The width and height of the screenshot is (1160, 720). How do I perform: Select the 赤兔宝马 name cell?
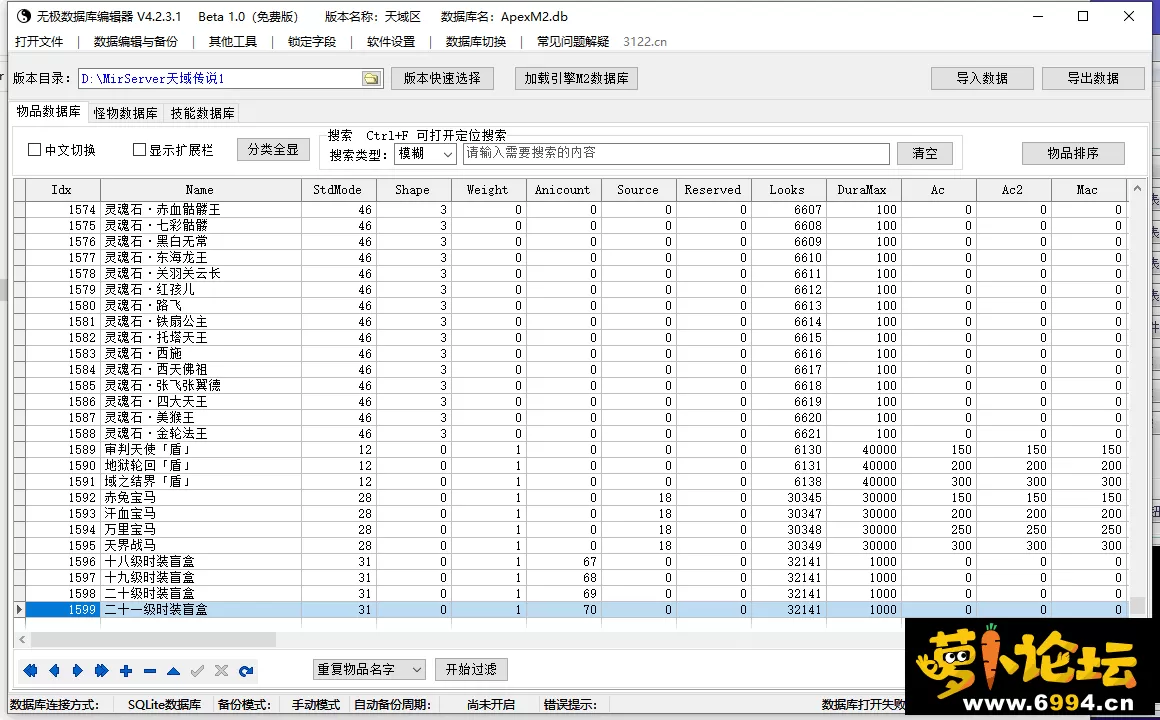coord(200,497)
